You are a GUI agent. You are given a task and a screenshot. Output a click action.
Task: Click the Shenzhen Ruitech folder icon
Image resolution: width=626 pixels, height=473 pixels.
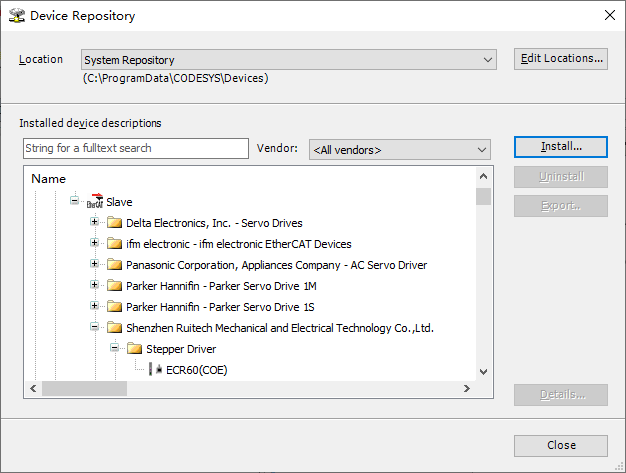pyautogui.click(x=115, y=327)
